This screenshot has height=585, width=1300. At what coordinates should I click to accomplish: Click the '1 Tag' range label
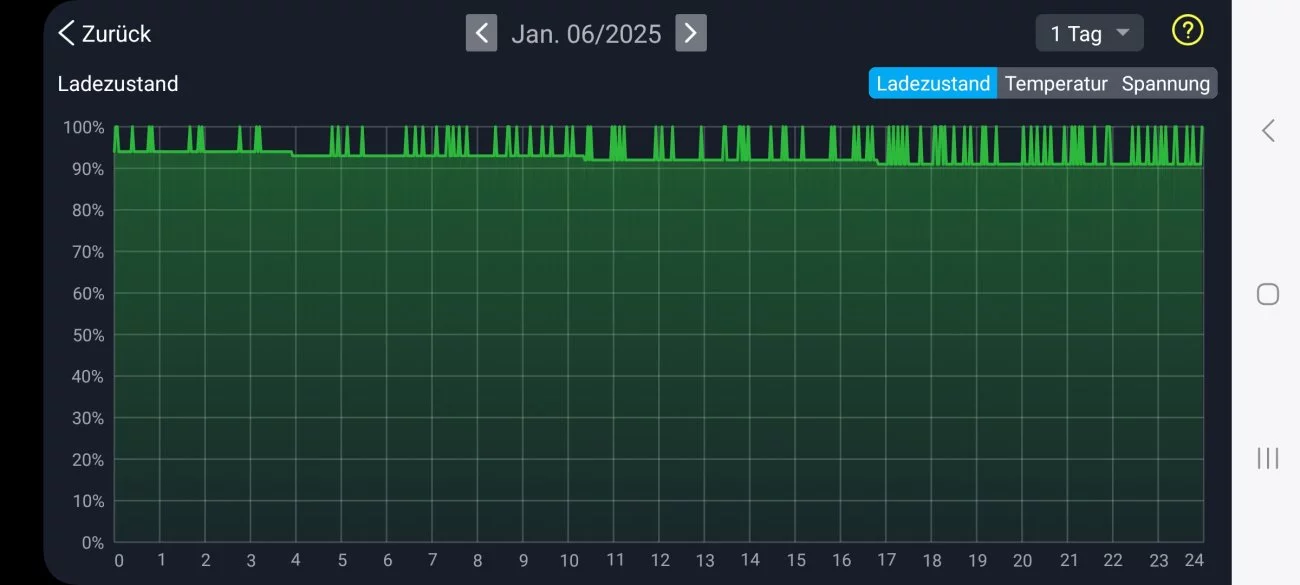click(x=1075, y=33)
